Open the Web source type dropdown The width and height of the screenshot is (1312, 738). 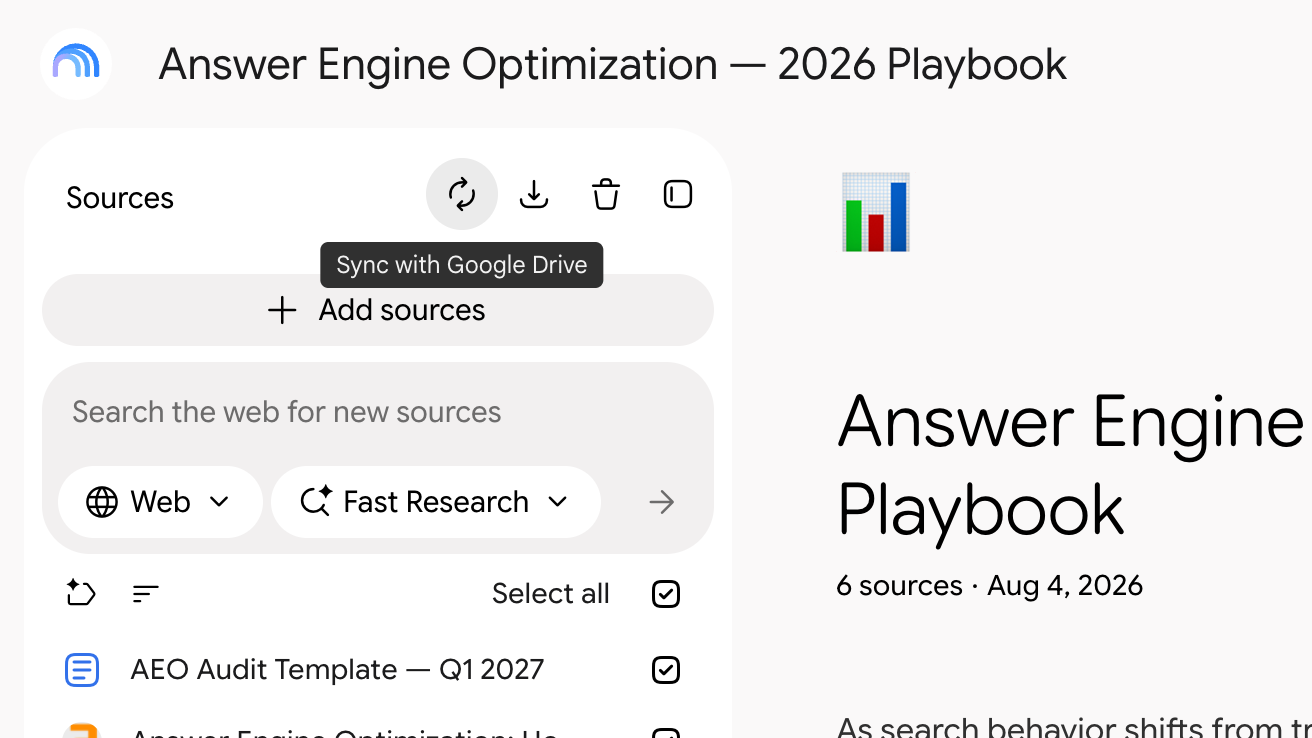160,502
